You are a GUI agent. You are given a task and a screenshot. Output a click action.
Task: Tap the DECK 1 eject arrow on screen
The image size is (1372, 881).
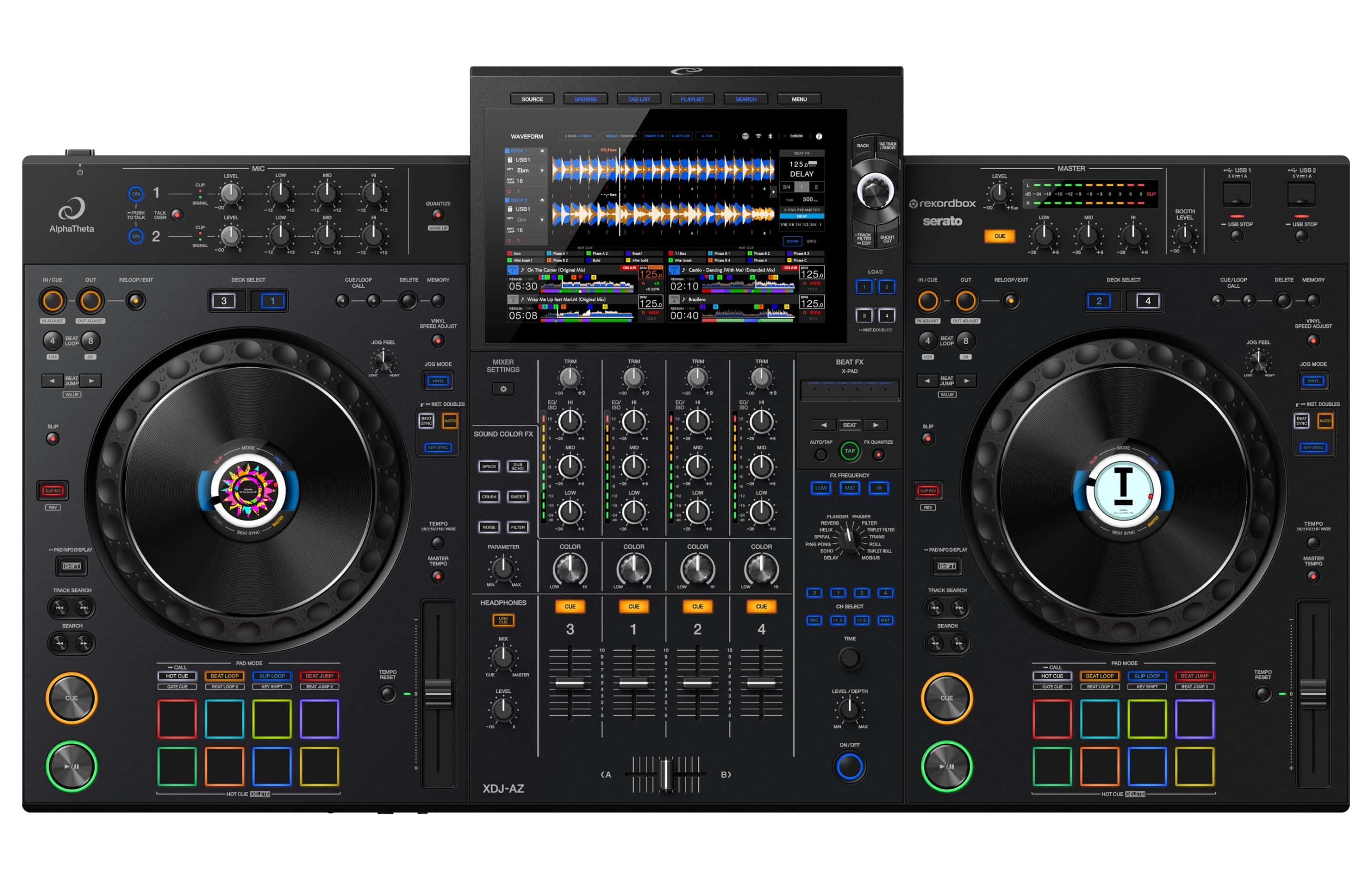542,151
